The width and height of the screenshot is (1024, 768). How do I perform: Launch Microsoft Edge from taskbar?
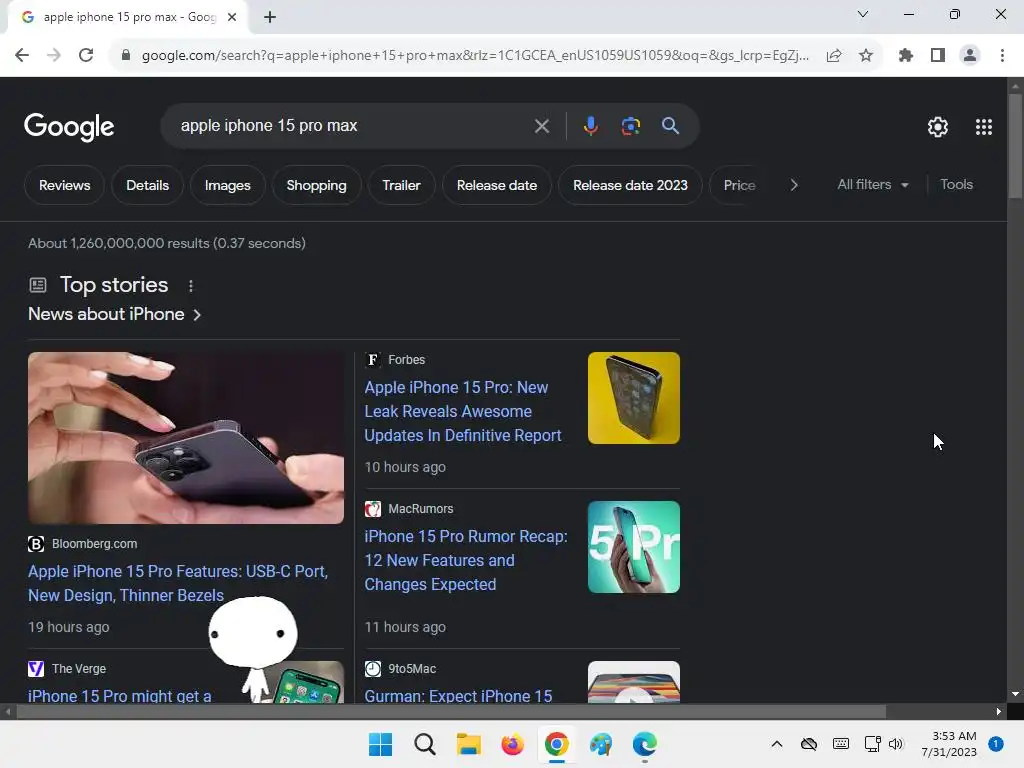(645, 744)
